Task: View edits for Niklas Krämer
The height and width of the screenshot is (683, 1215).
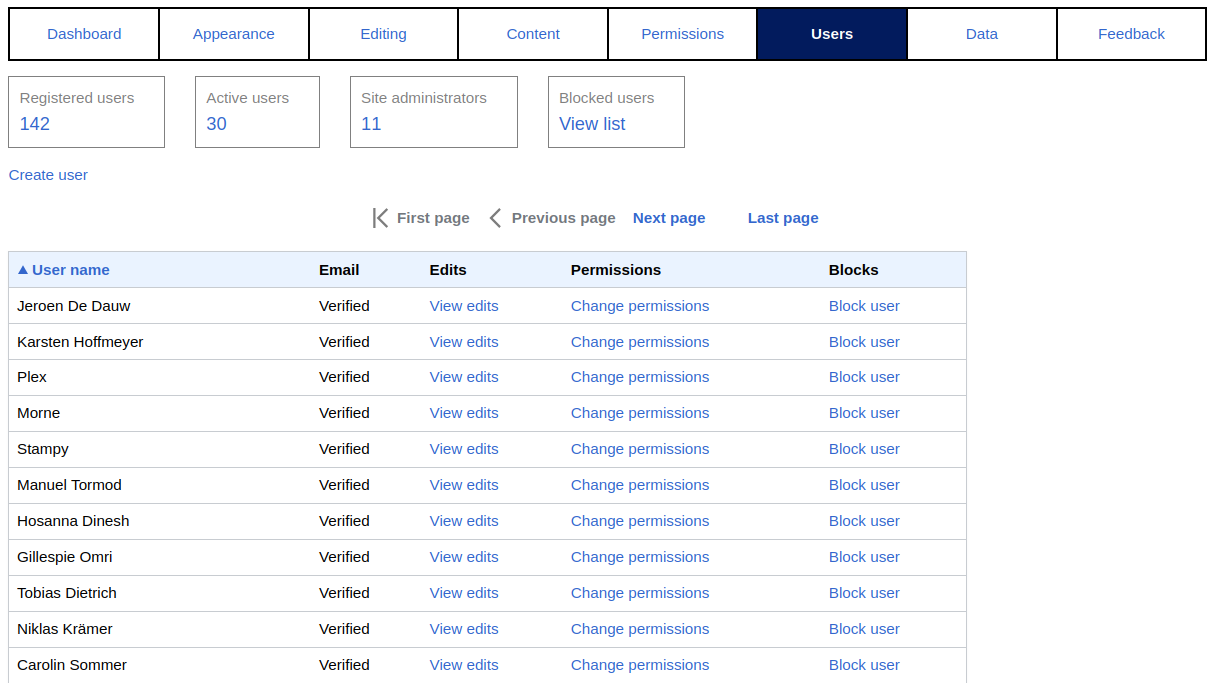Action: [x=463, y=629]
